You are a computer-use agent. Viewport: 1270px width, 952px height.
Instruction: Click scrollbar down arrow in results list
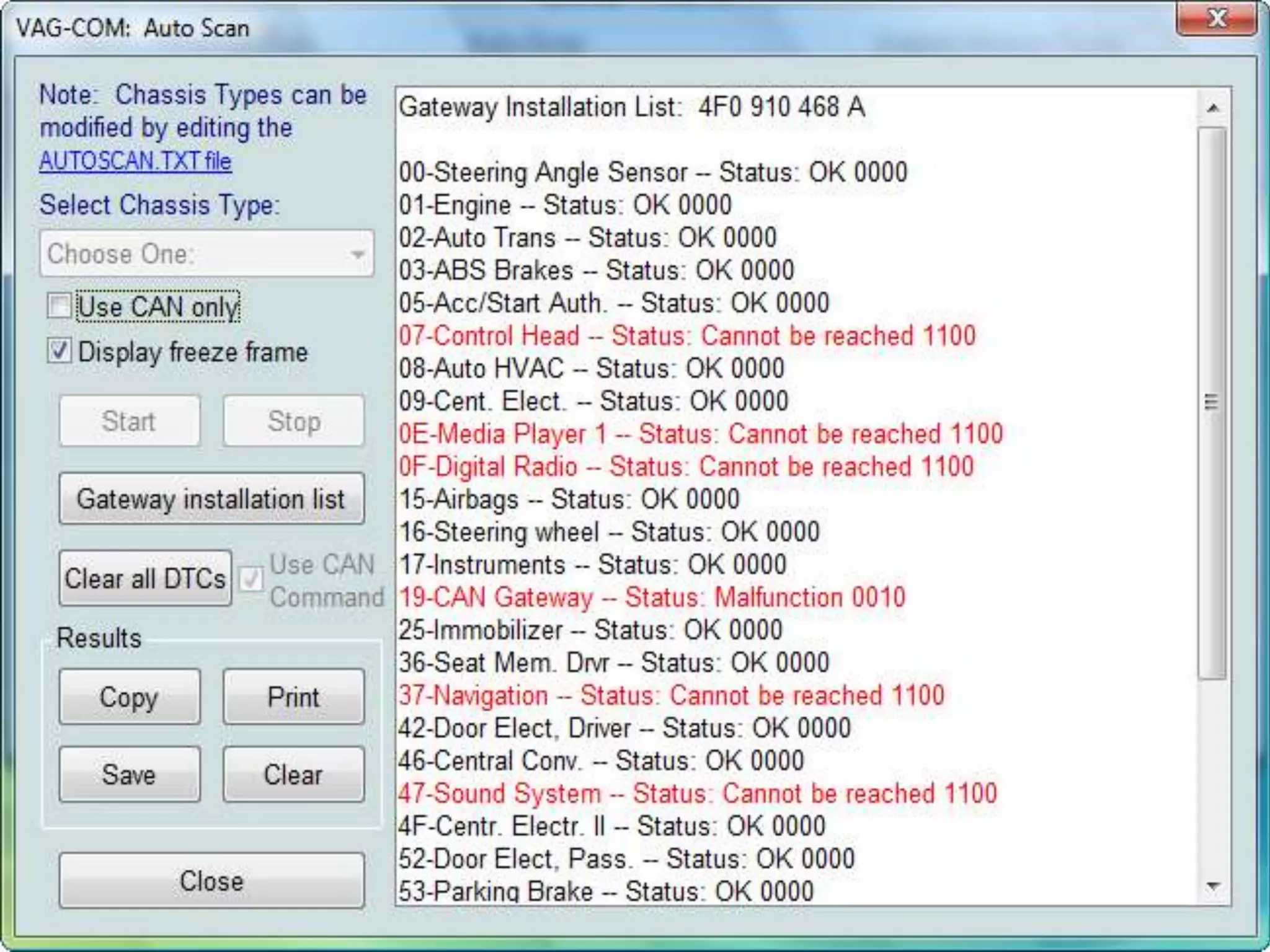(x=1213, y=886)
